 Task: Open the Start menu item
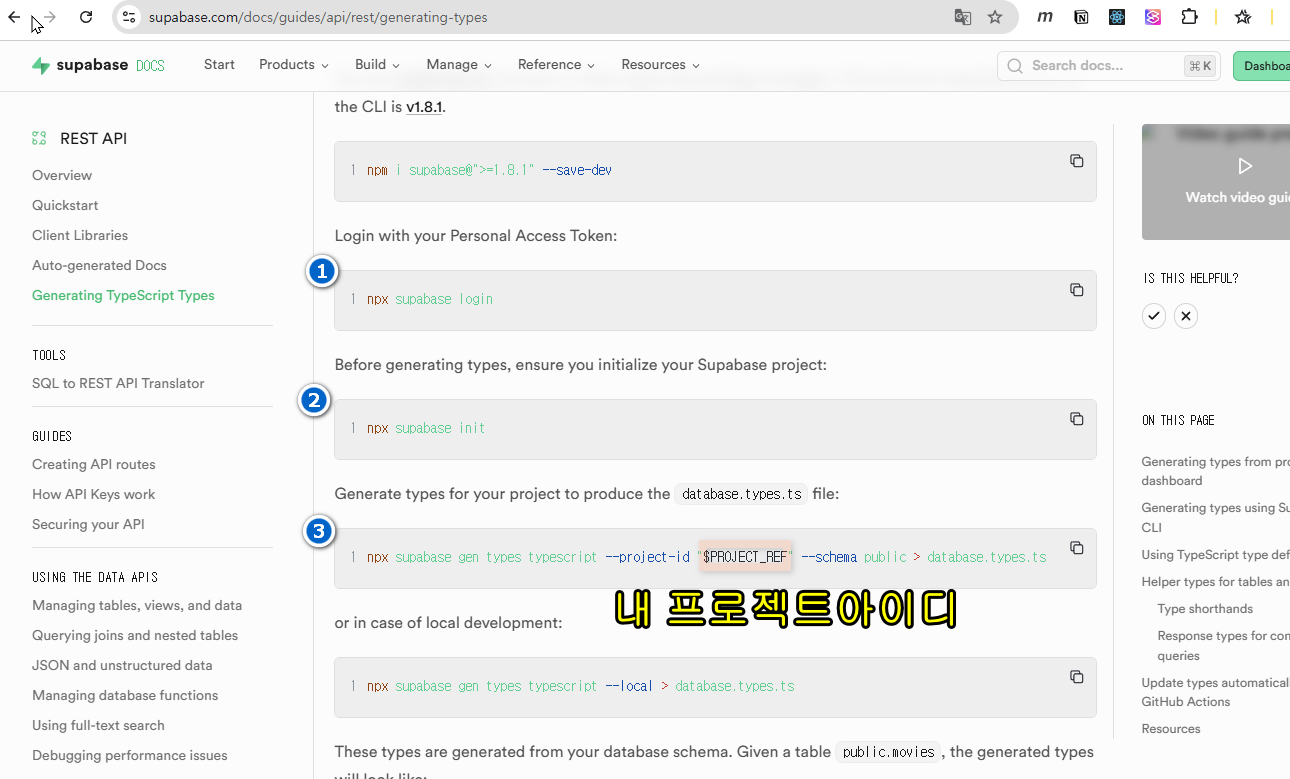[219, 65]
